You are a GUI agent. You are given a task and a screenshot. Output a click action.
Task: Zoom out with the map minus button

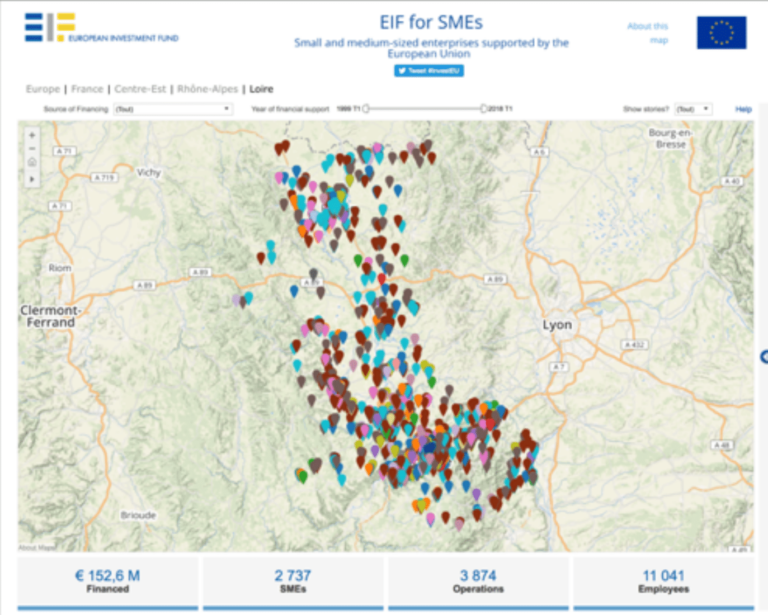32,149
